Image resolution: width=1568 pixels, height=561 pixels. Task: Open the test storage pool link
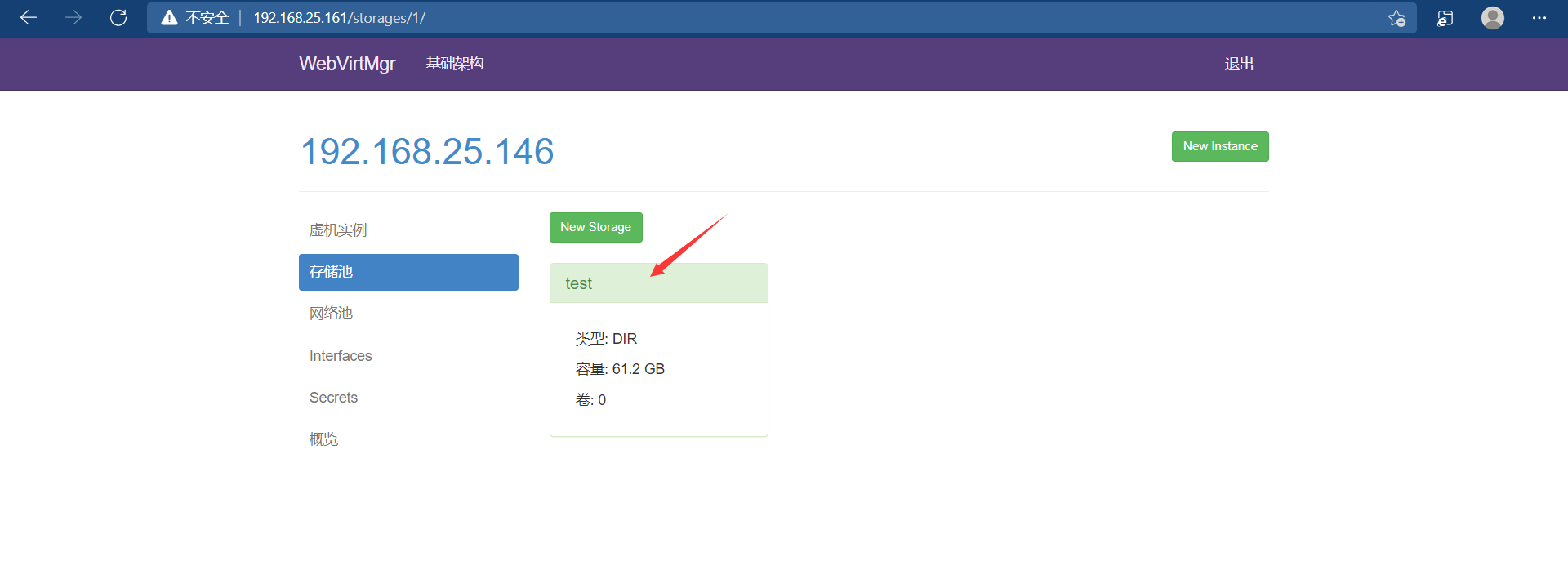click(578, 283)
